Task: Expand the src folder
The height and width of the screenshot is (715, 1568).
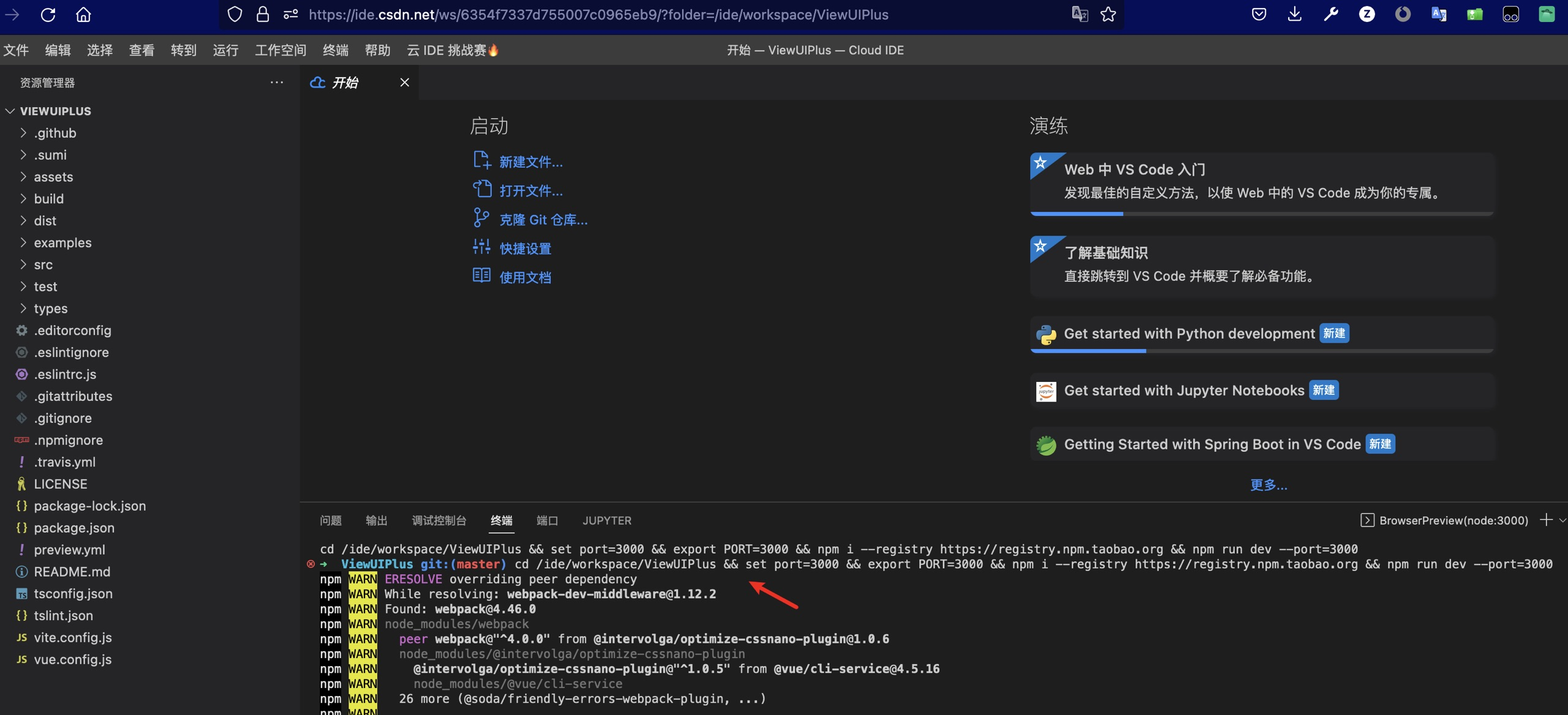Action: pos(23,264)
